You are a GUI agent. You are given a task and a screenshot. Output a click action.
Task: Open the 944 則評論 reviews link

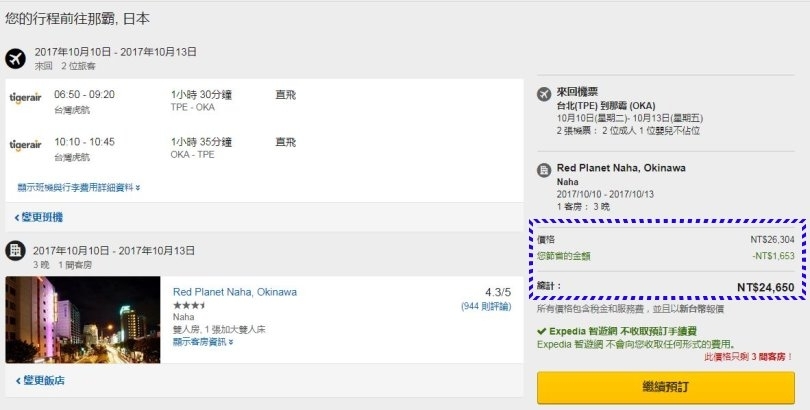[x=485, y=306]
